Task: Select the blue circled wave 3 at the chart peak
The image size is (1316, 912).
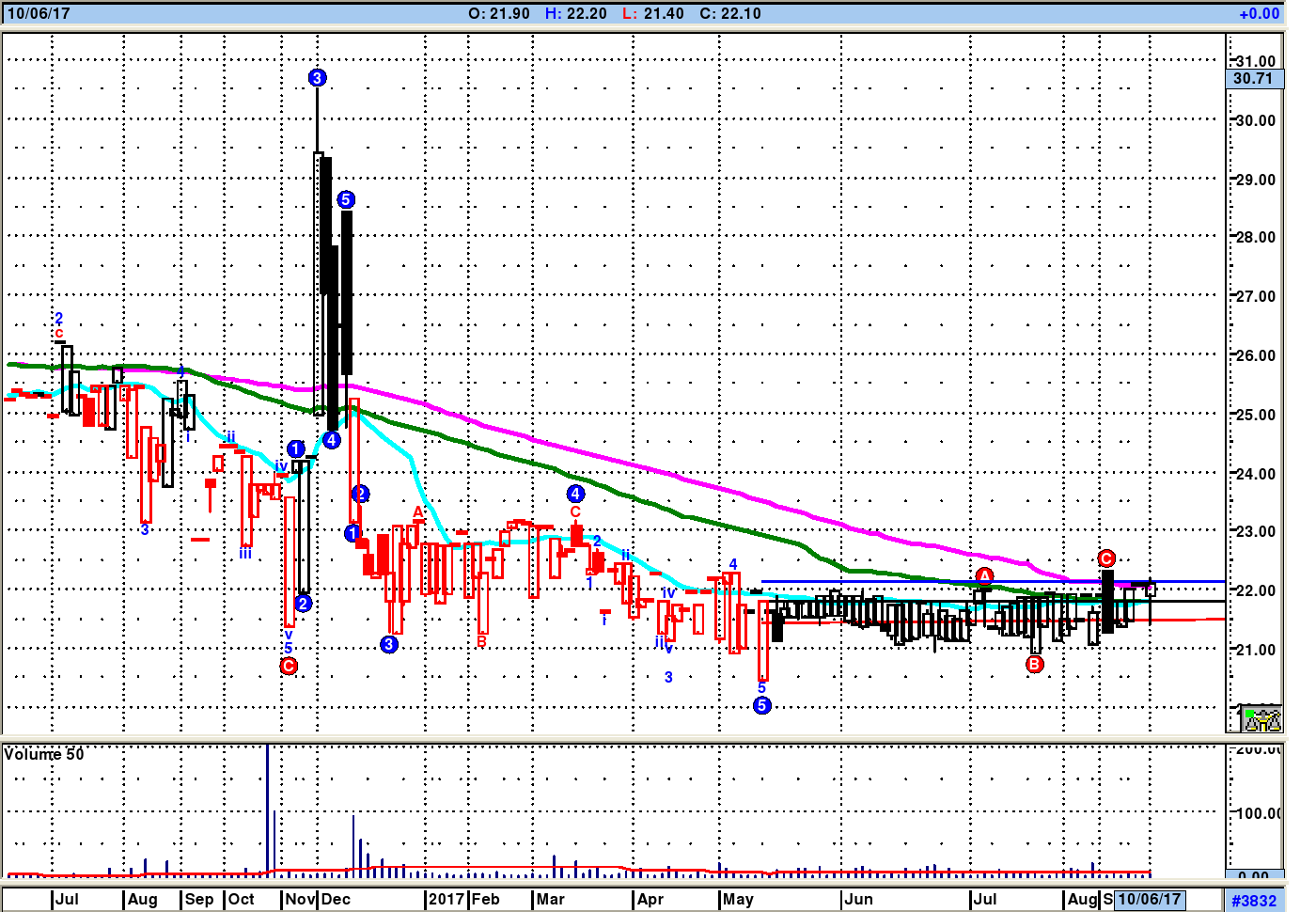Action: coord(317,78)
